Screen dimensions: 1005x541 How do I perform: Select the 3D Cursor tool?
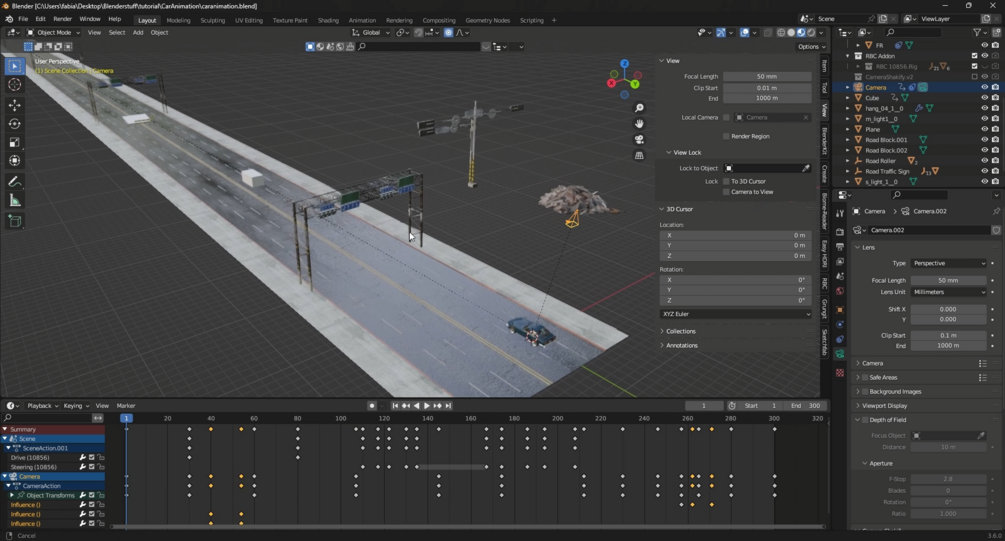(x=15, y=86)
